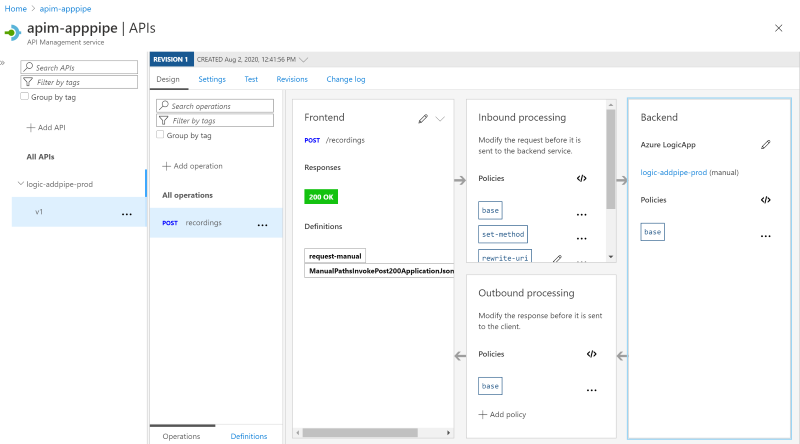800x444 pixels.
Task: Open the request-manual definition
Action: [335, 256]
